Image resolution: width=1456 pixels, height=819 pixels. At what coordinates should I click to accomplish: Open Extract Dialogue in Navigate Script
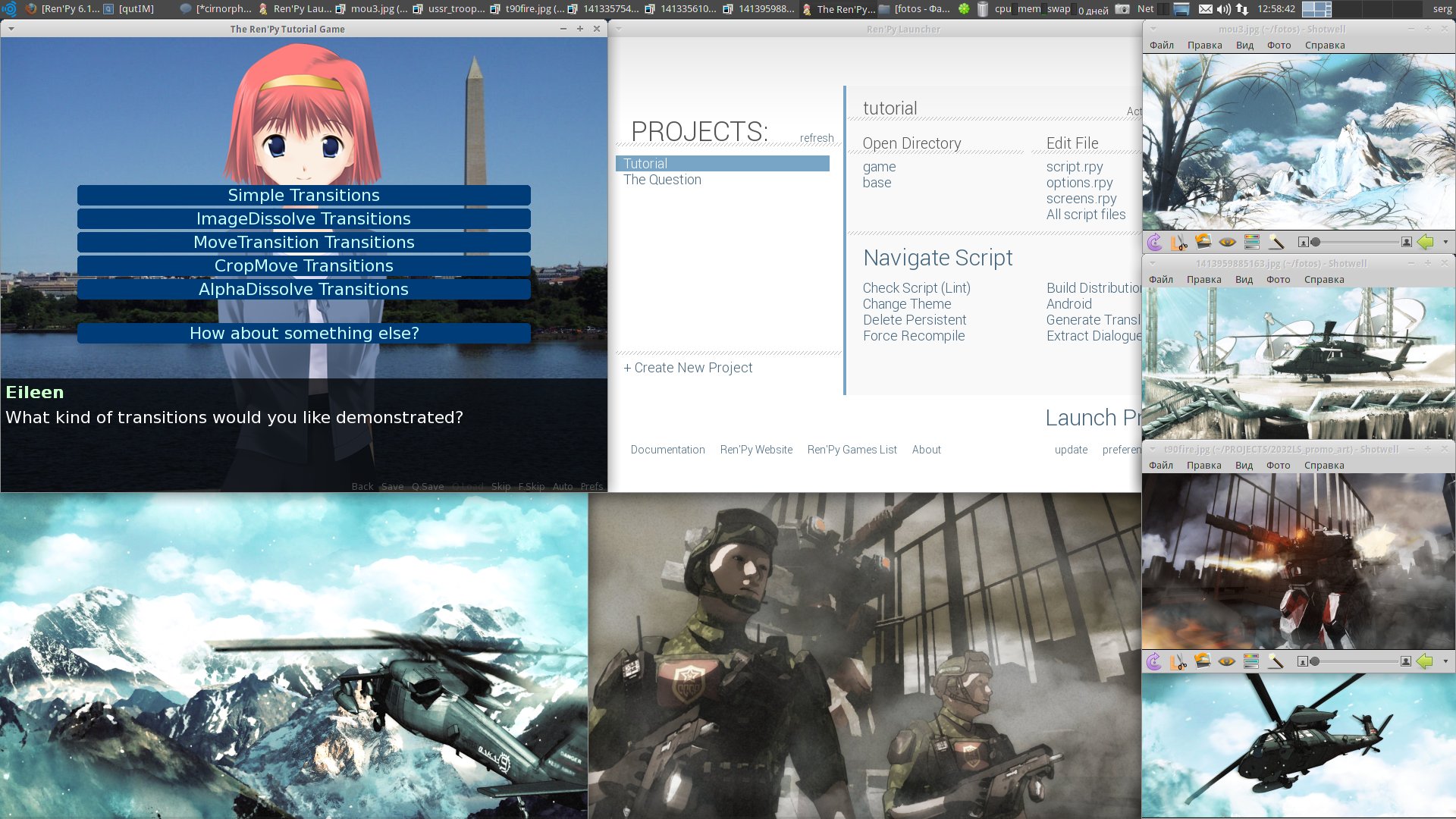1094,336
